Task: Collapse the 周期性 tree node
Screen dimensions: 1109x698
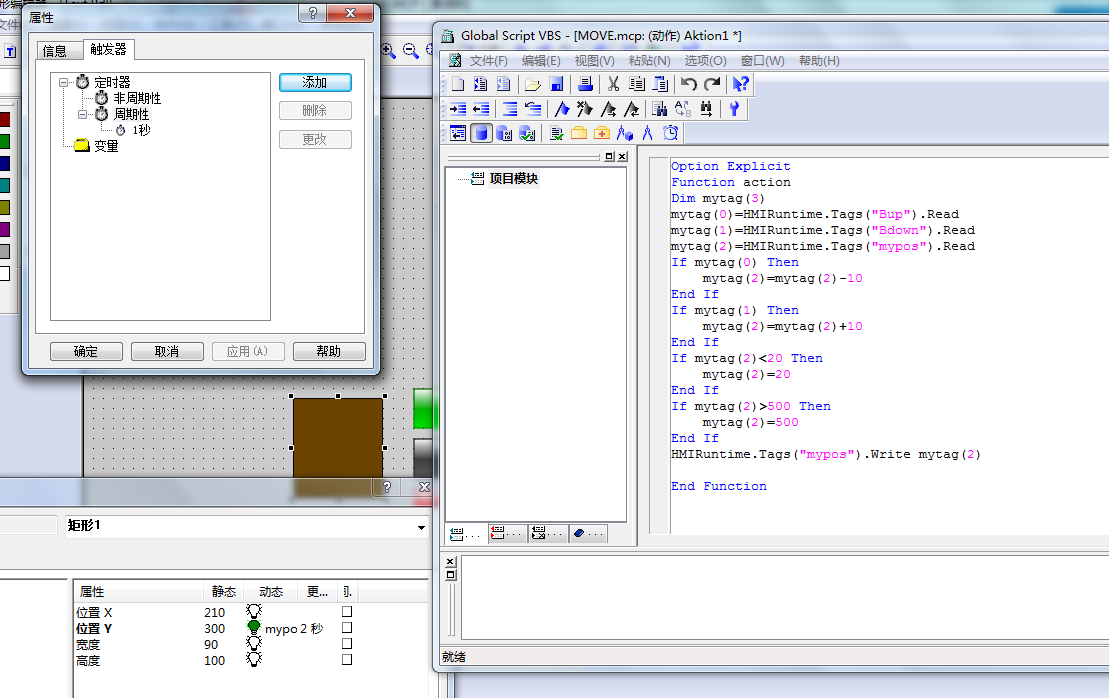Action: click(x=83, y=114)
